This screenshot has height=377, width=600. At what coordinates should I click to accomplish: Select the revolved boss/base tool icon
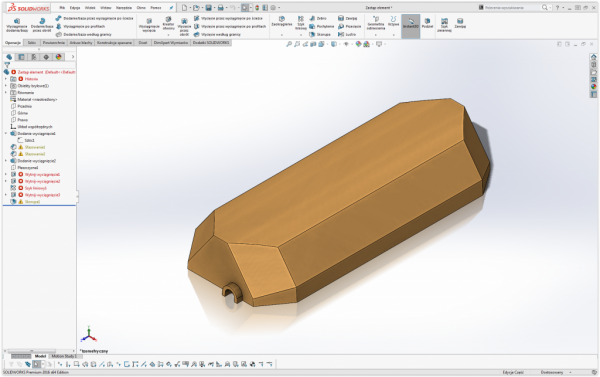pyautogui.click(x=42, y=21)
